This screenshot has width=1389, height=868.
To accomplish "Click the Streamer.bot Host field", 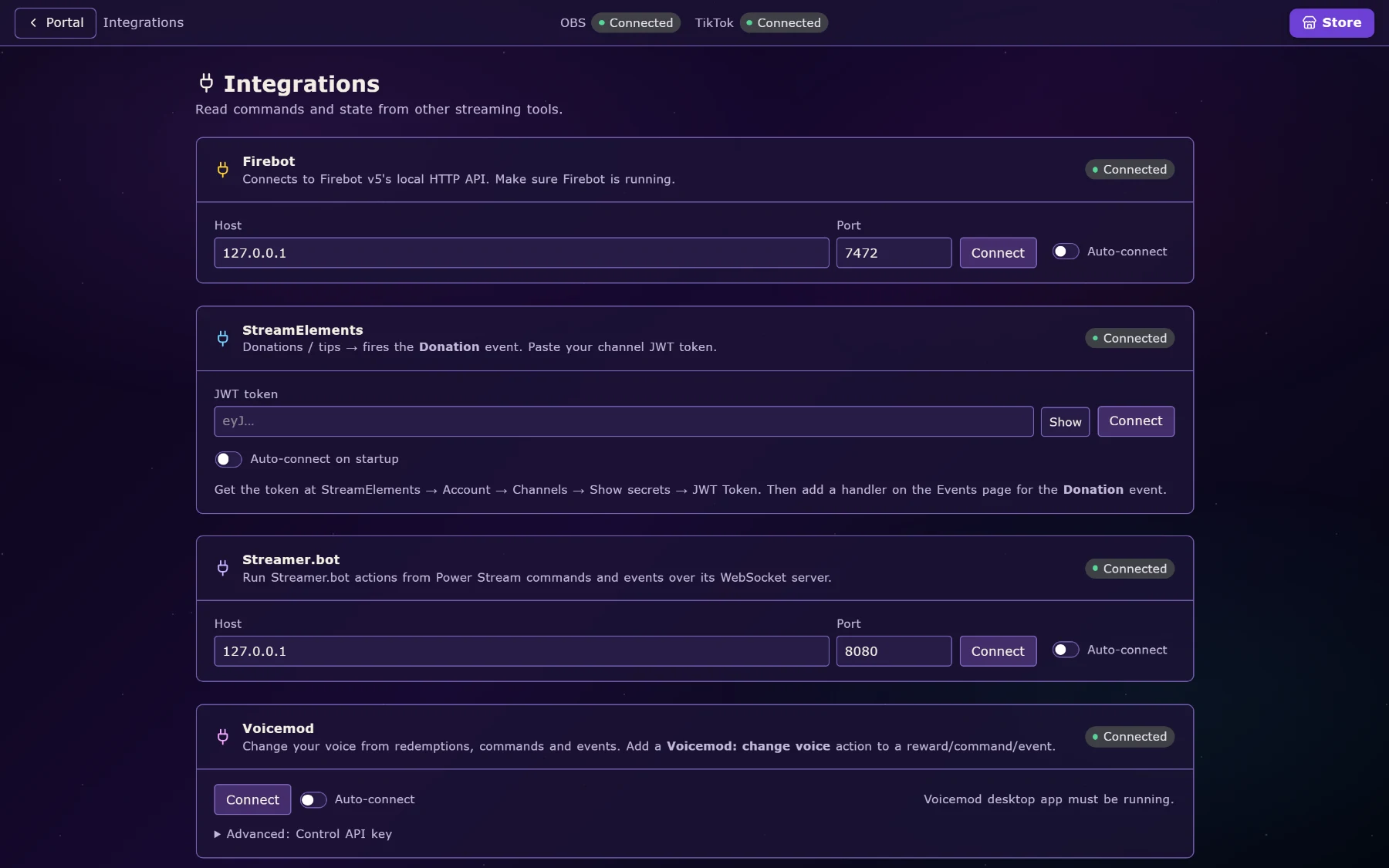I will 522,651.
